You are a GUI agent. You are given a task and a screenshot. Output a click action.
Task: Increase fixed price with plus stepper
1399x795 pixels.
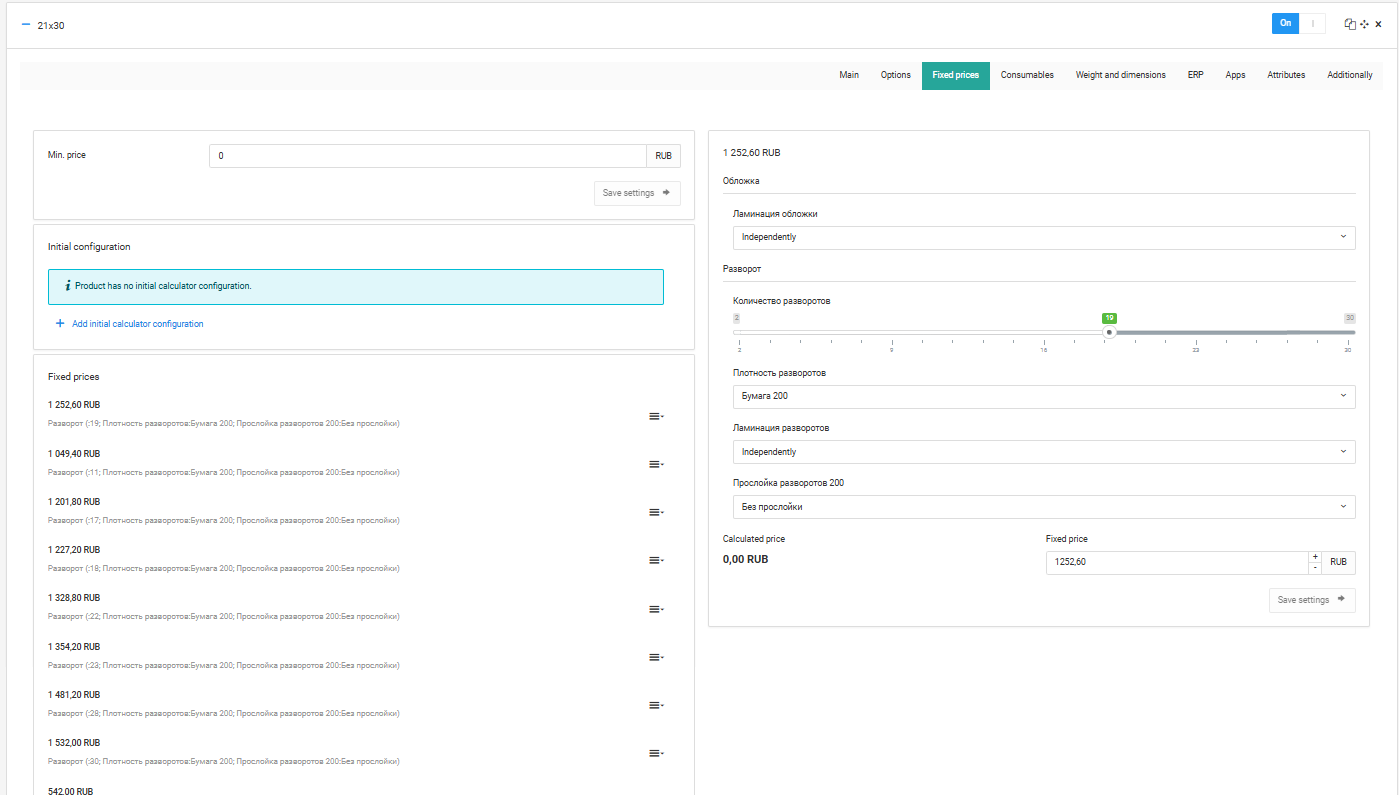[1315, 557]
